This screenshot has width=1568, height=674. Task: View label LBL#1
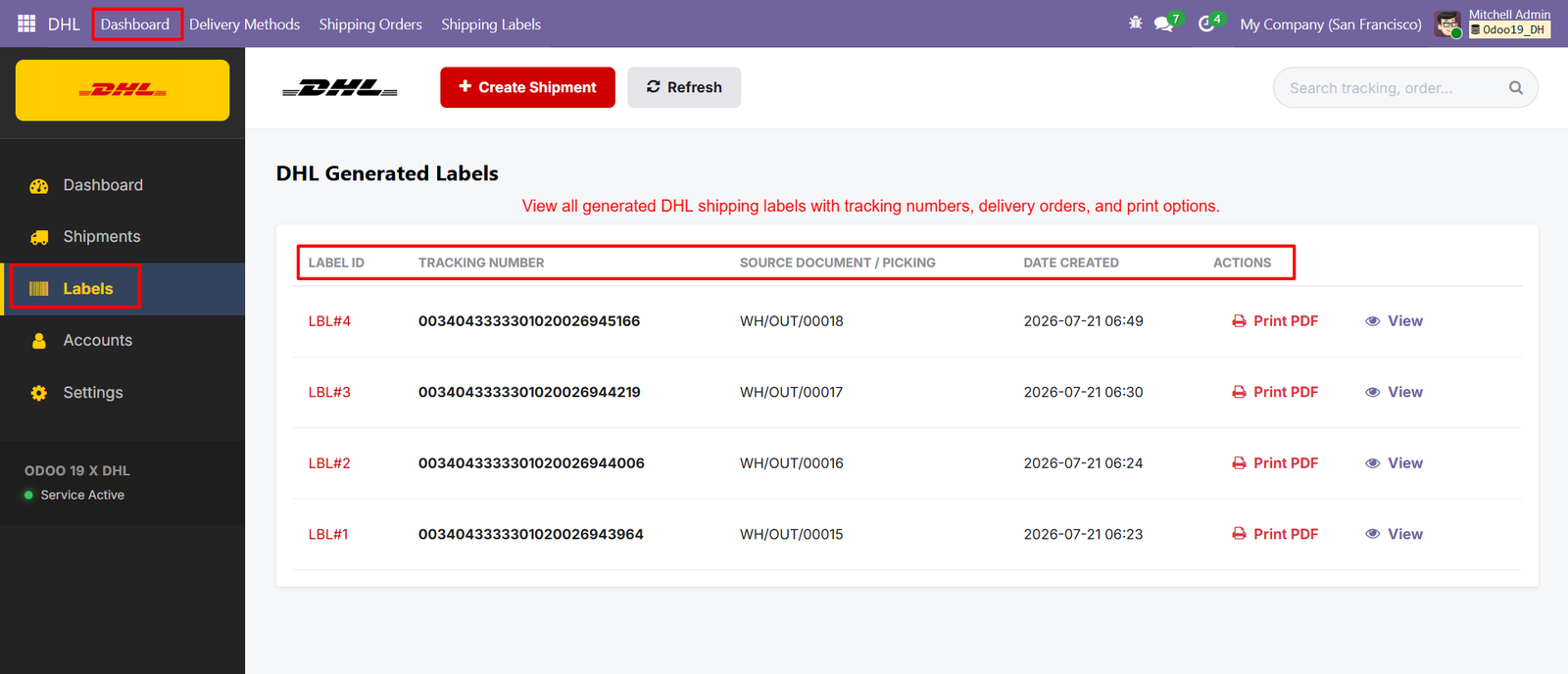[1395, 534]
